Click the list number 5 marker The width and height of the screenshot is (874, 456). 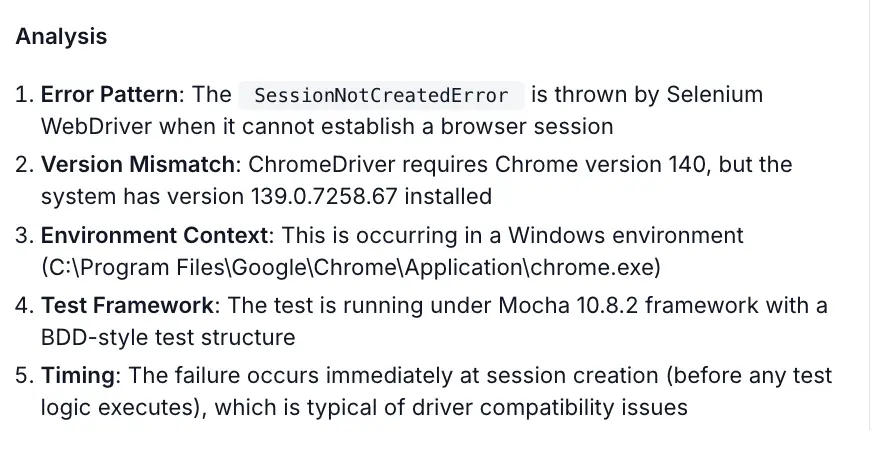[x=24, y=377]
